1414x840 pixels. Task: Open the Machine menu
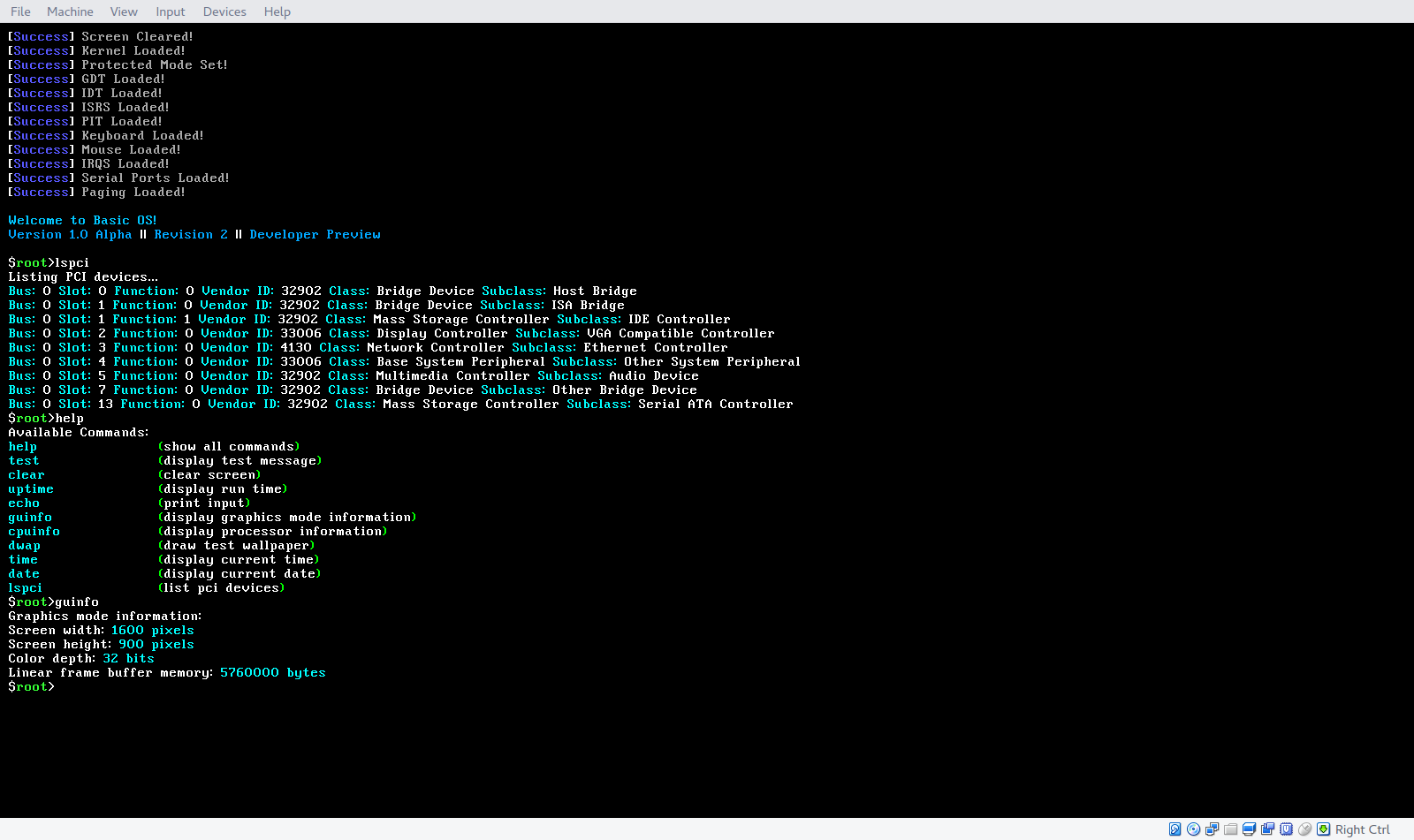pyautogui.click(x=70, y=11)
